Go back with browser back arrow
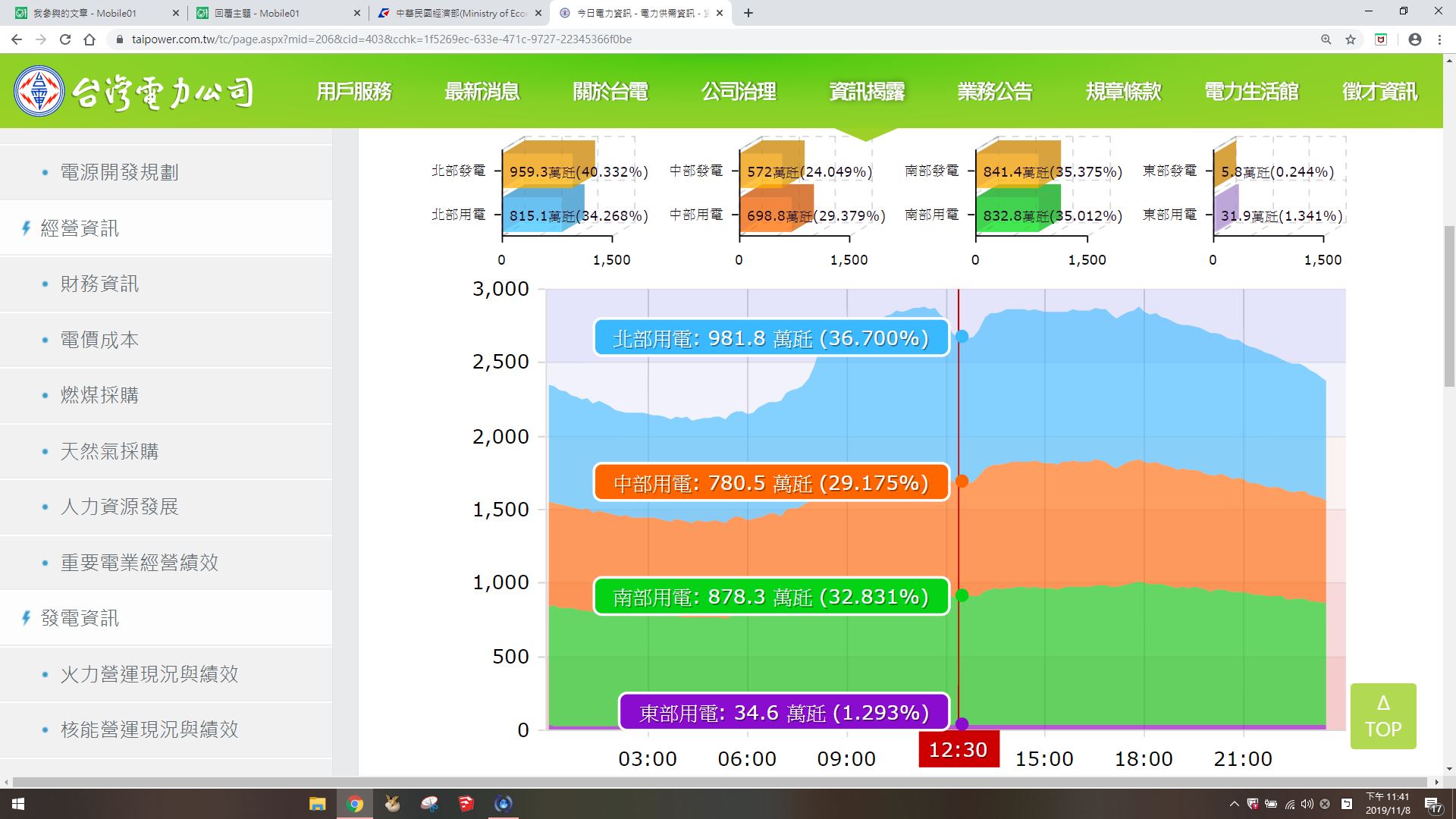Viewport: 1456px width, 819px height. (x=17, y=39)
